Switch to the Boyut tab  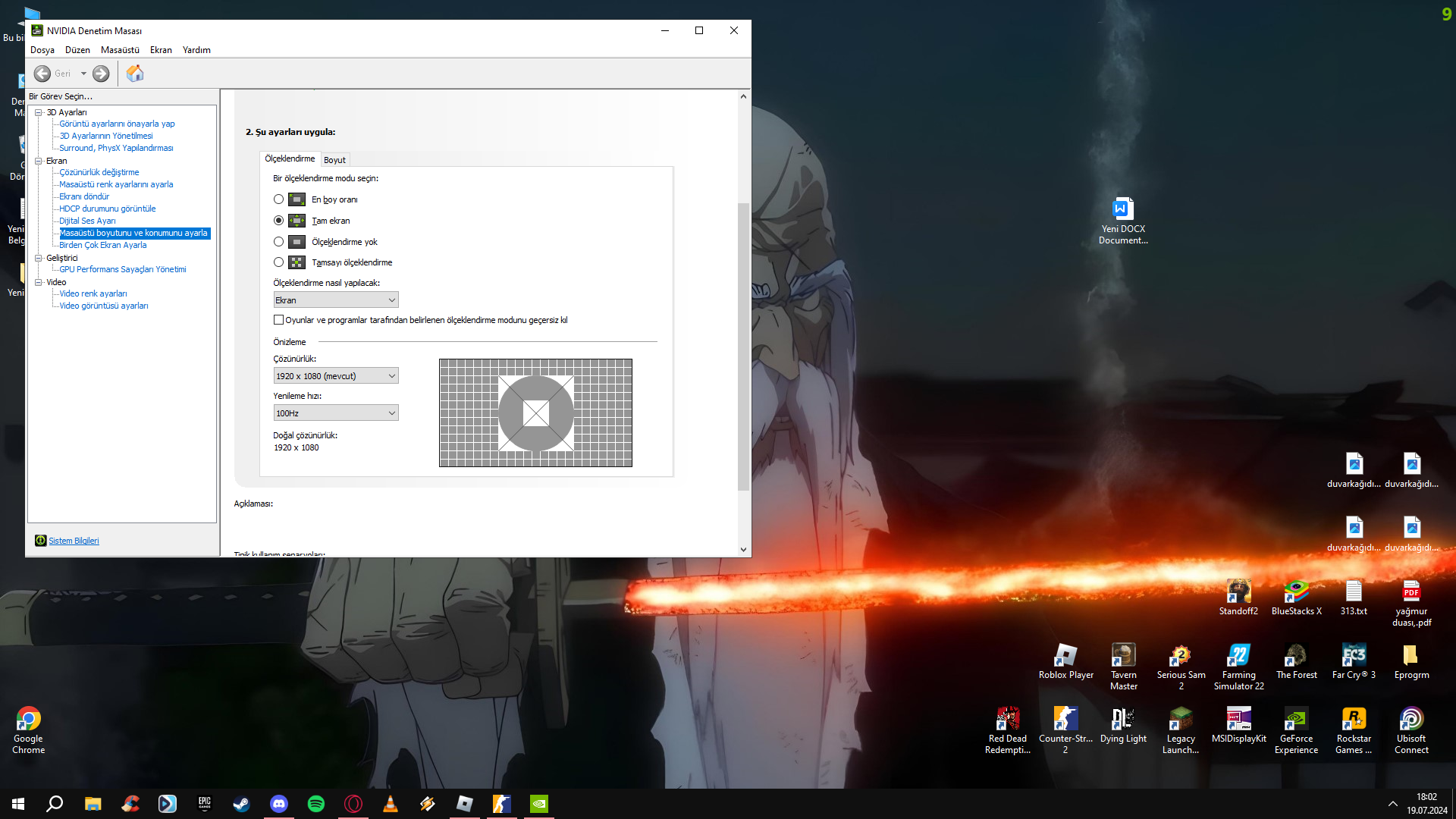click(334, 160)
